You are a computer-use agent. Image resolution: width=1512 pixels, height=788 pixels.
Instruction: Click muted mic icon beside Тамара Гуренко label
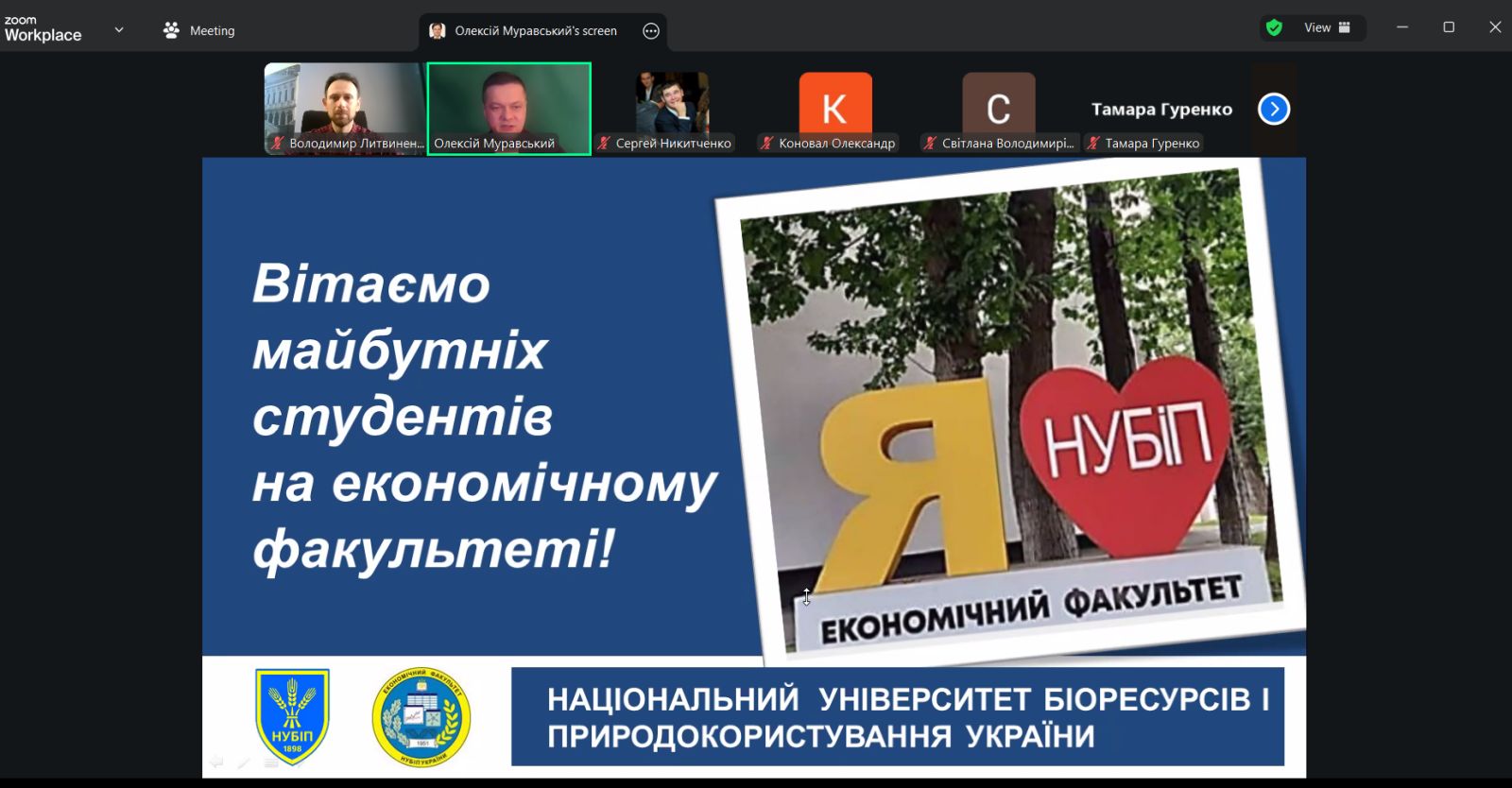(x=1093, y=144)
